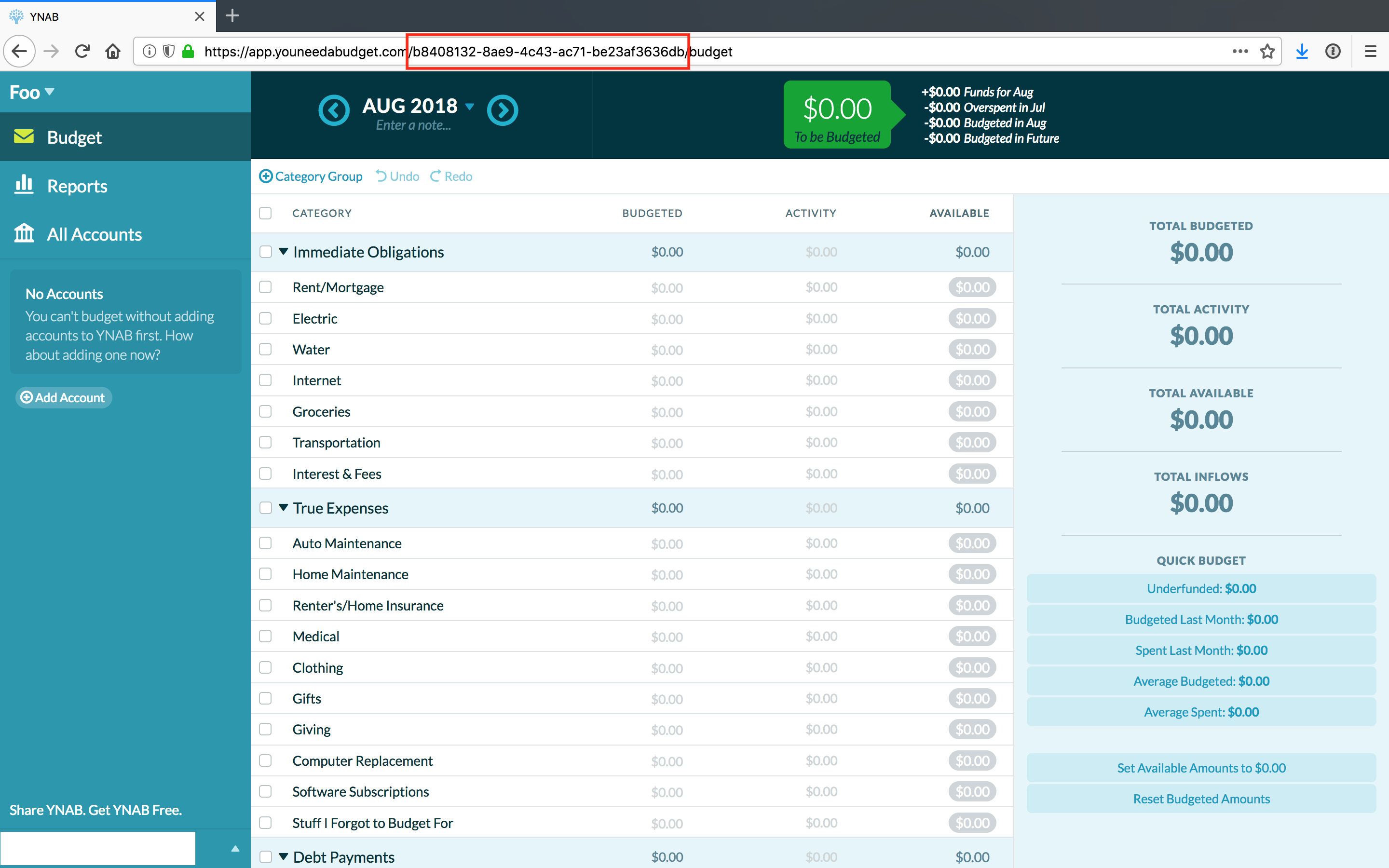Open the Foo budget dropdown
Screen dimensions: 1389x868
(31, 93)
